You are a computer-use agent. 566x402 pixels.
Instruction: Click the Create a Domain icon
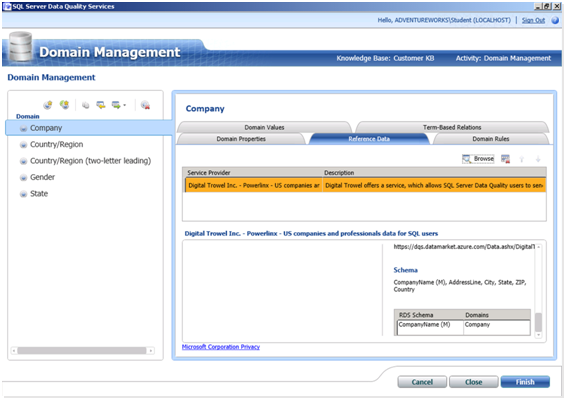click(47, 105)
